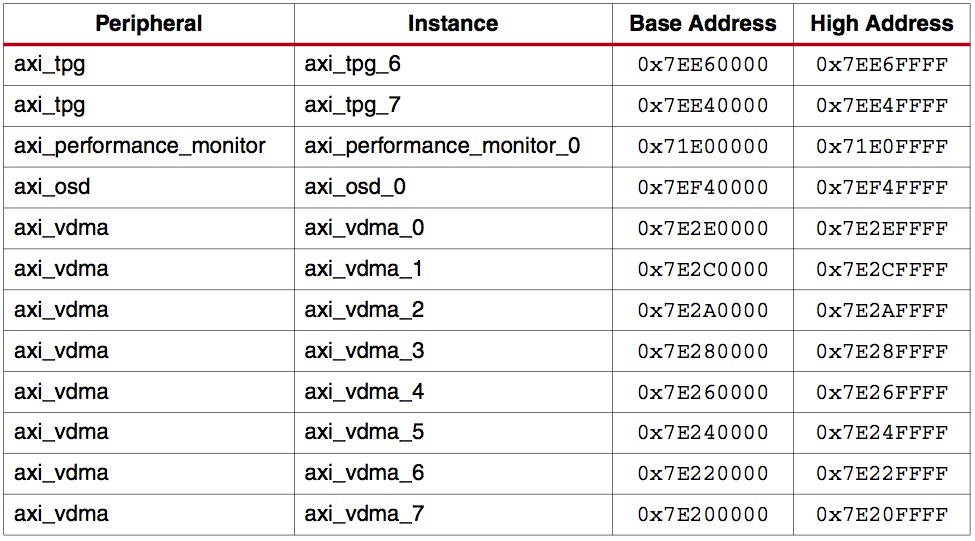Click the Peripheral column header
The image size is (975, 541).
[149, 24]
